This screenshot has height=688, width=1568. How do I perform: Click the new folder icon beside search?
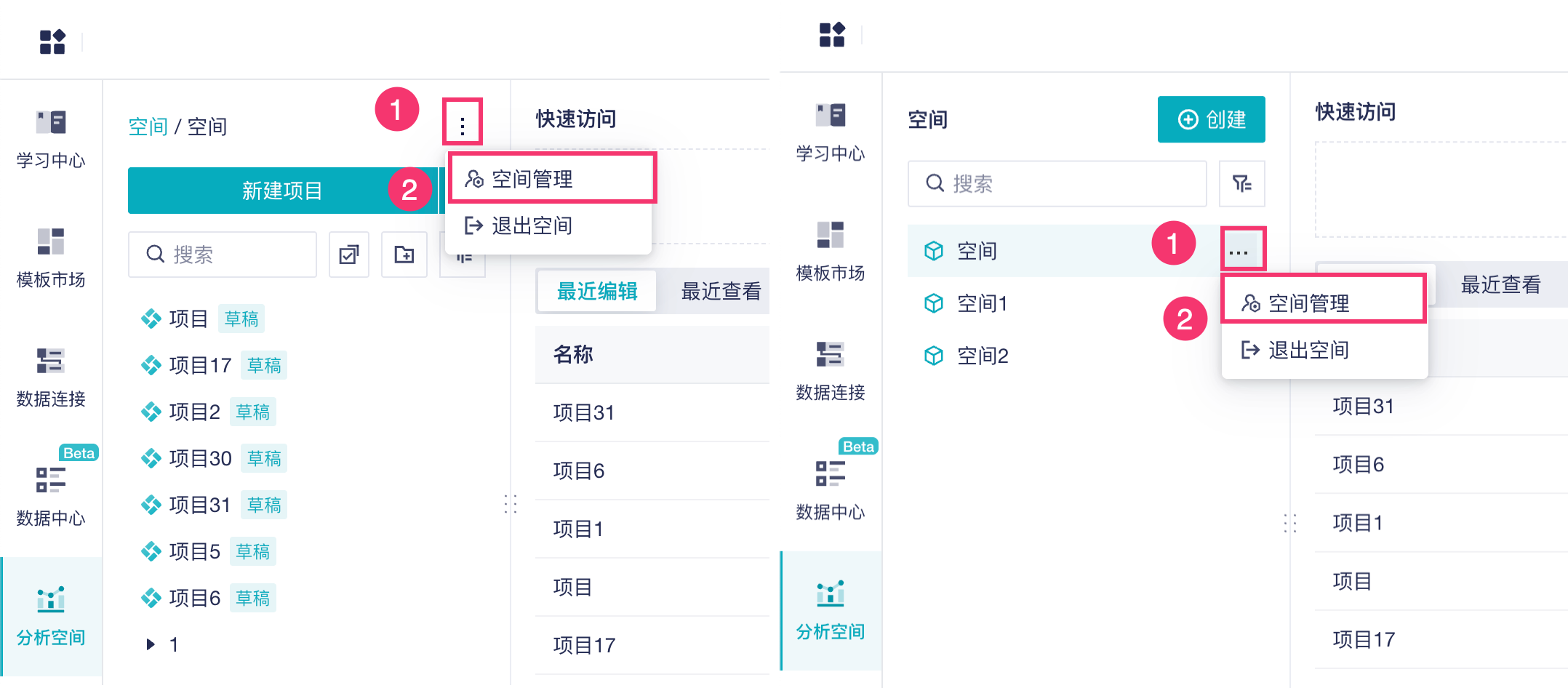(x=404, y=255)
